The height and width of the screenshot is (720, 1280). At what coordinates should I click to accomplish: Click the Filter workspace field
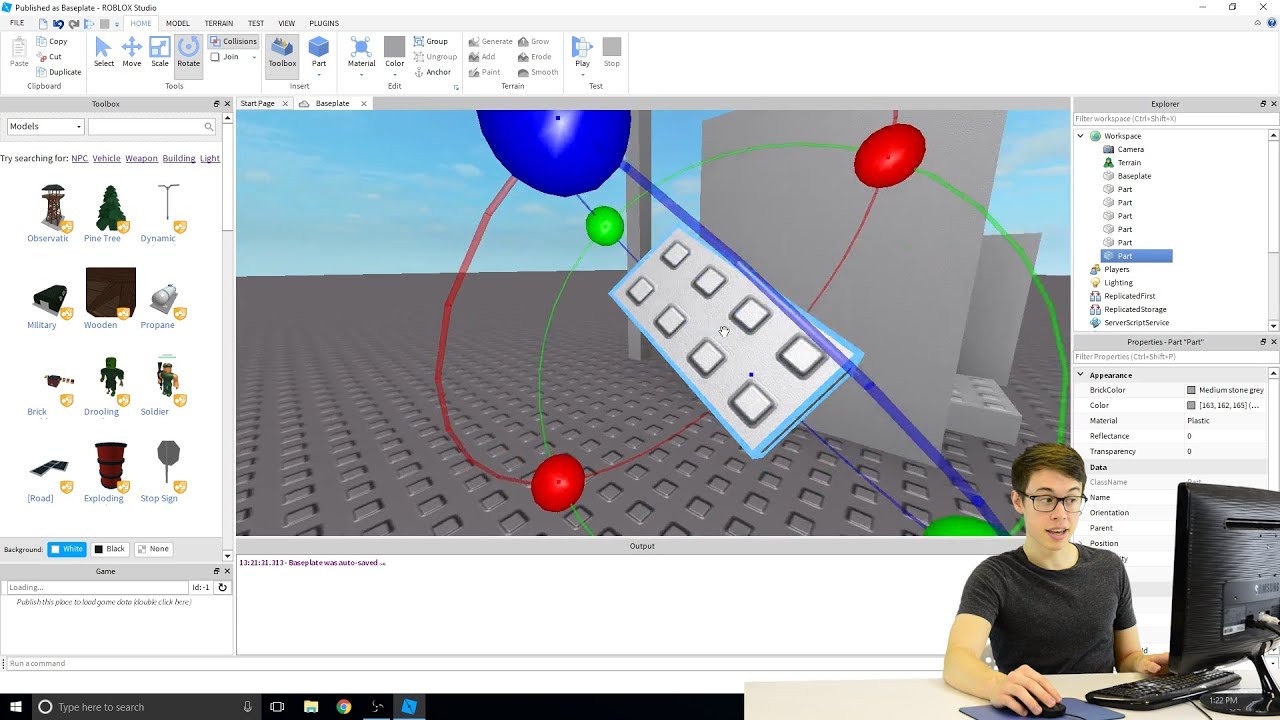pyautogui.click(x=1175, y=118)
